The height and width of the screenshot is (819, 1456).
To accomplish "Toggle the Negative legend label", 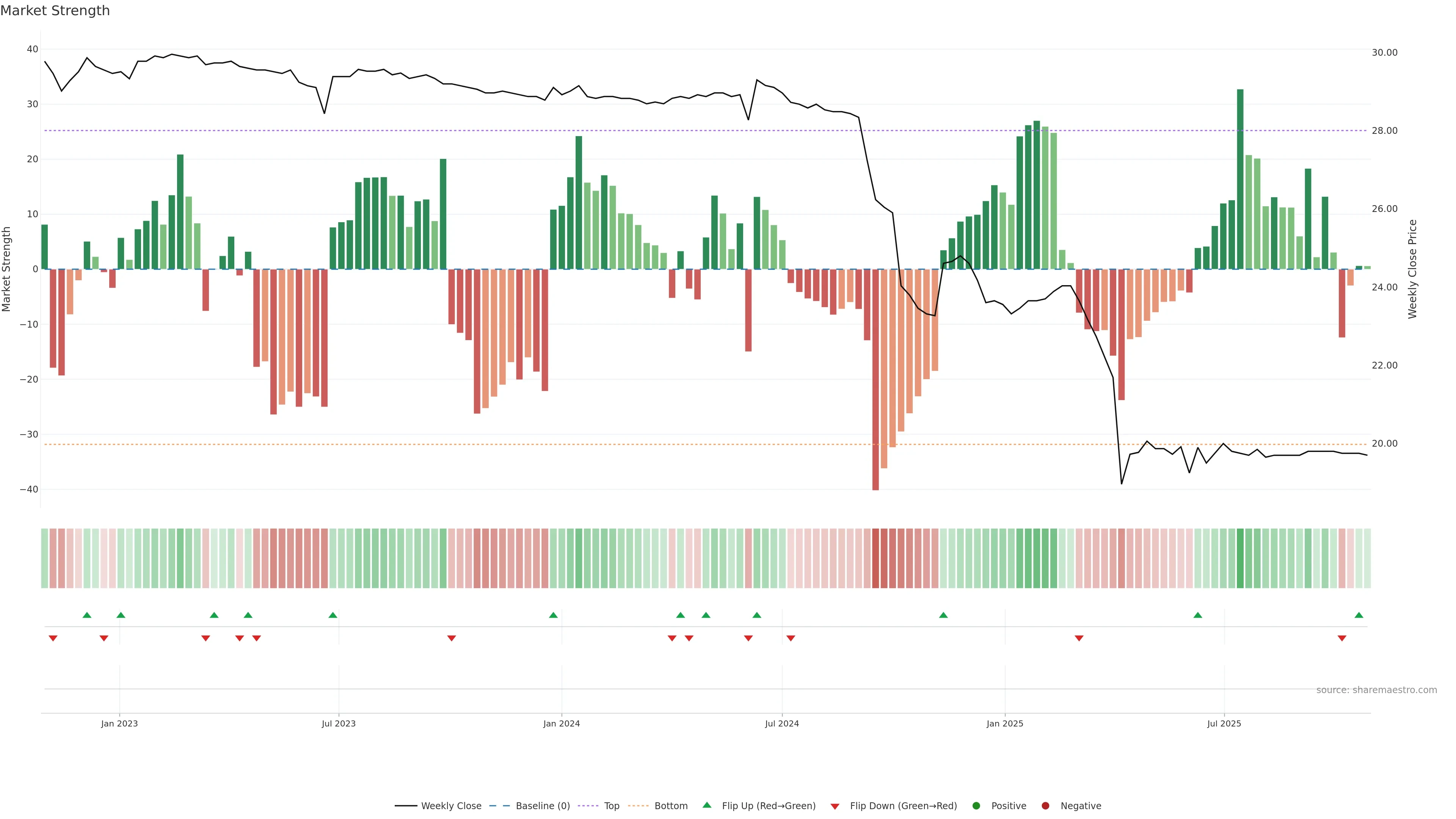I will (x=1081, y=806).
